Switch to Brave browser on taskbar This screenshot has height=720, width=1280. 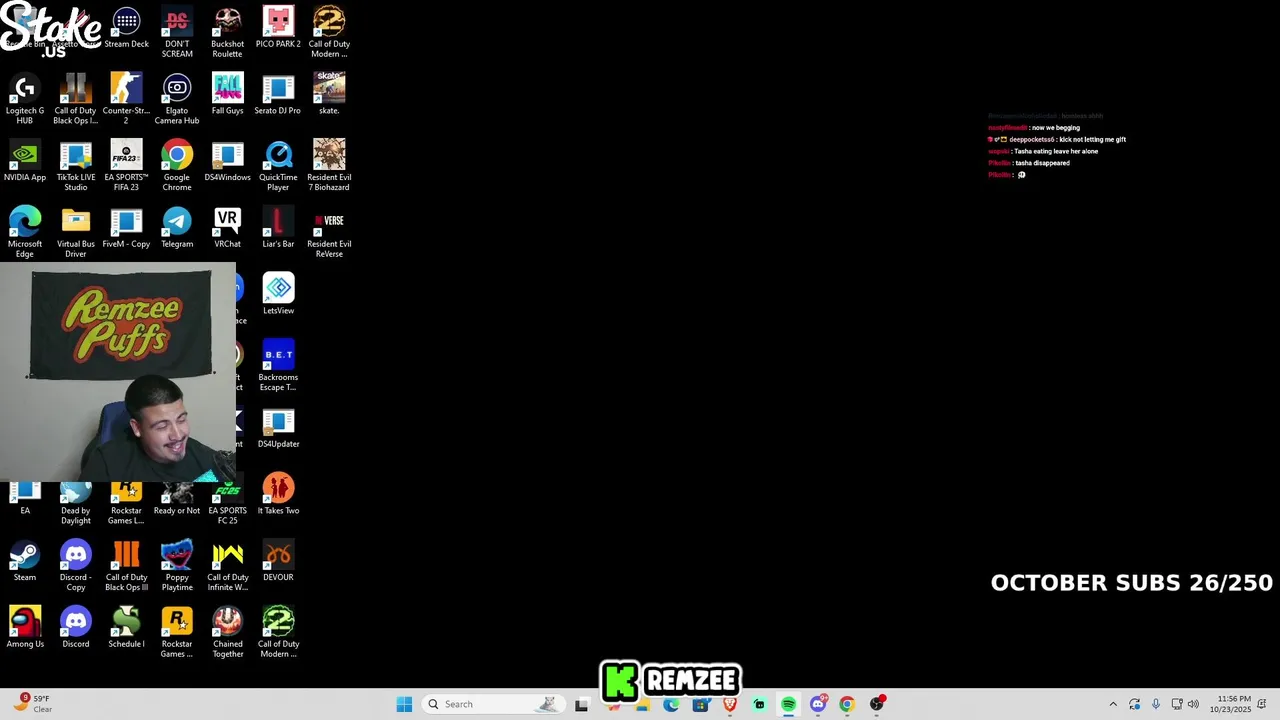730,704
